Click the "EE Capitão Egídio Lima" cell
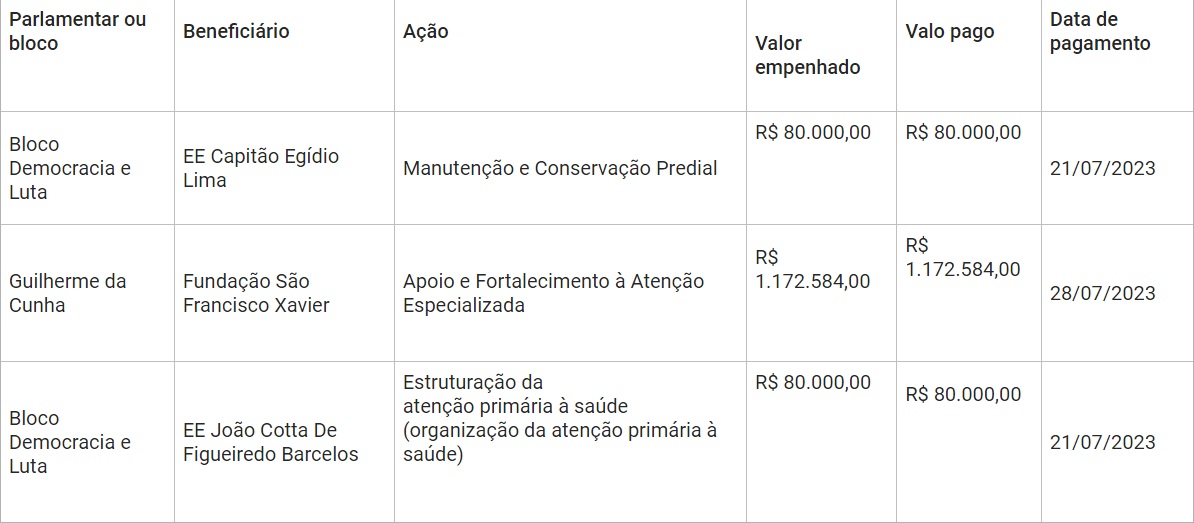This screenshot has width=1194, height=523. [x=261, y=168]
